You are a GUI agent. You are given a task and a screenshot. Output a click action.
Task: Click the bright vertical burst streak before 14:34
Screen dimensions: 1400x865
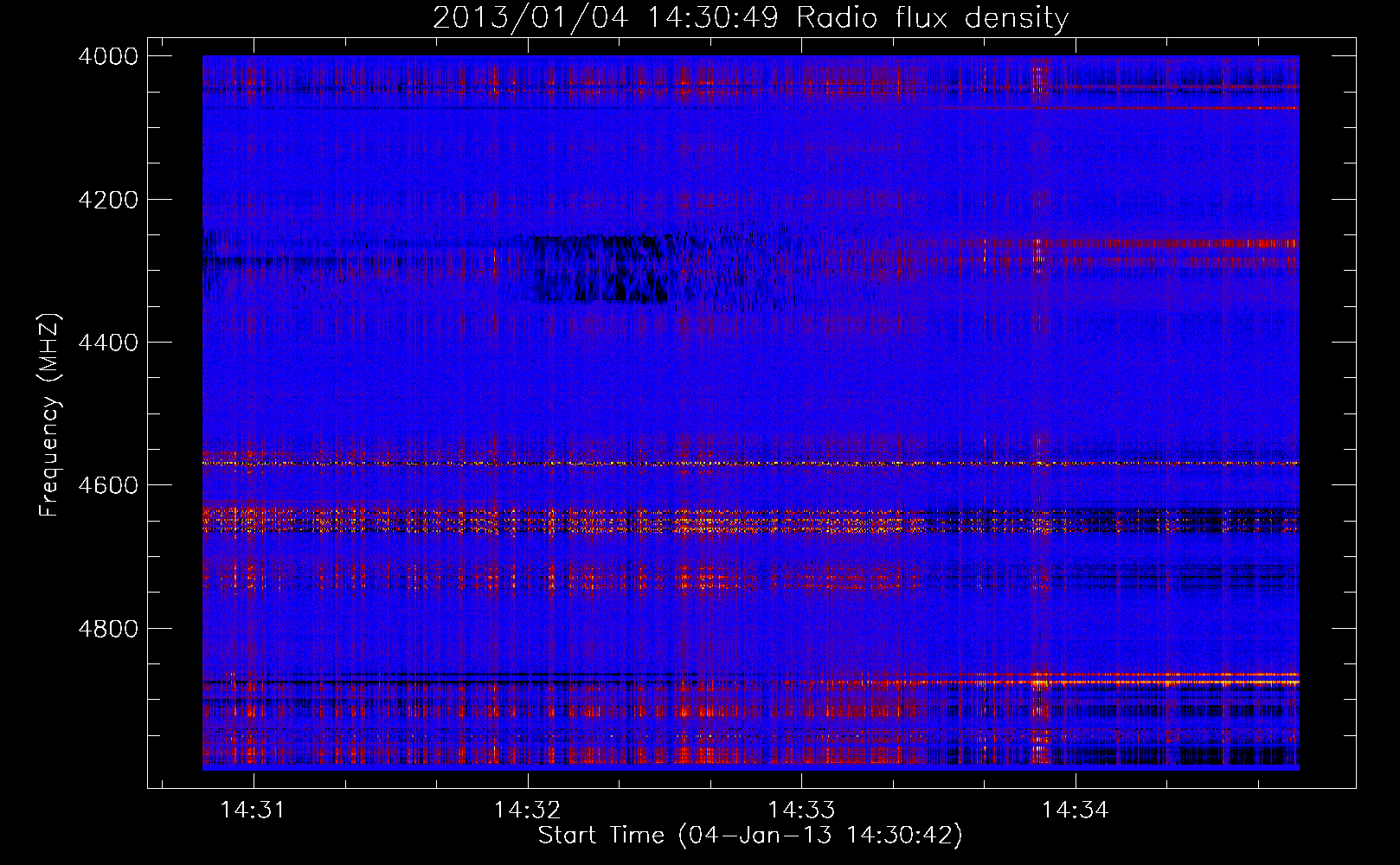[1039, 412]
